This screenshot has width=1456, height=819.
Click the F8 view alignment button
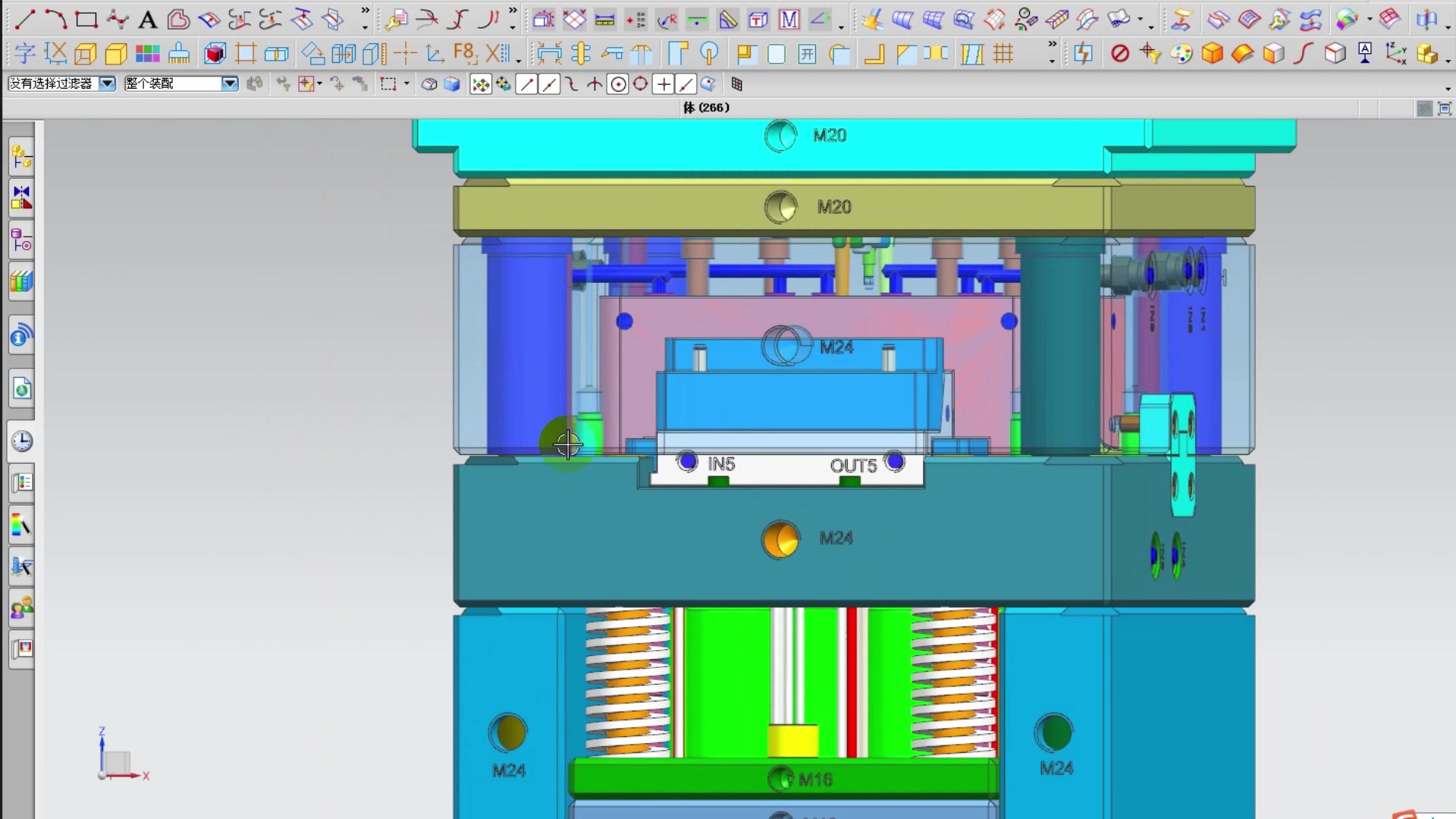(x=464, y=53)
